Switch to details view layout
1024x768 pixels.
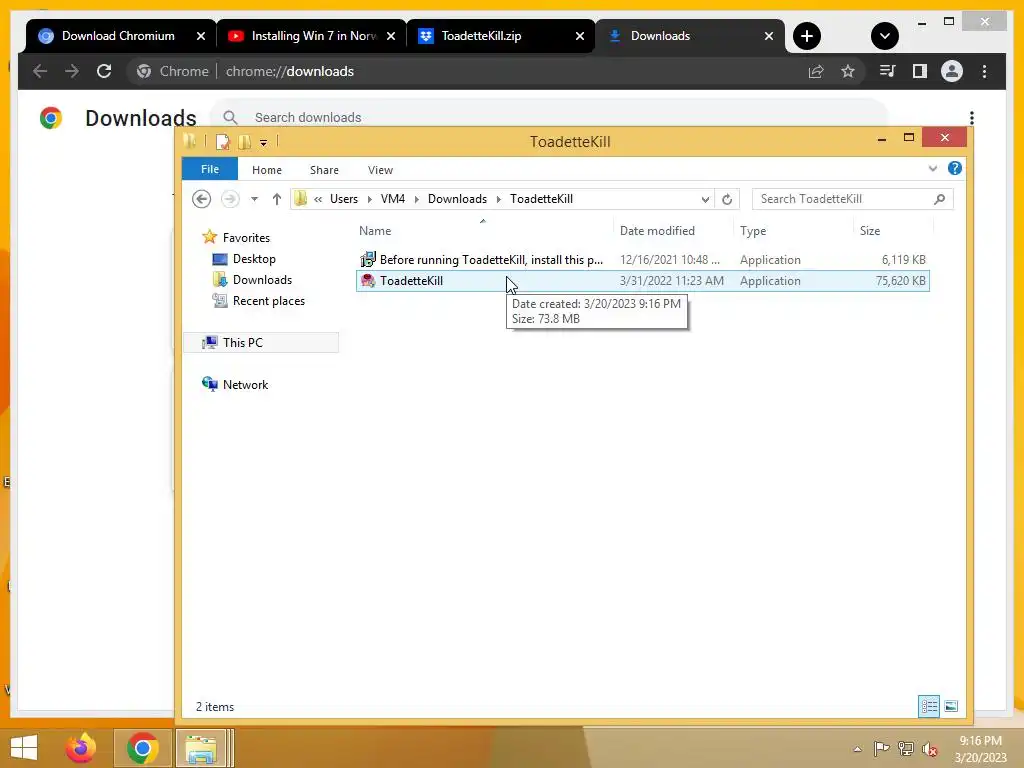tap(929, 706)
